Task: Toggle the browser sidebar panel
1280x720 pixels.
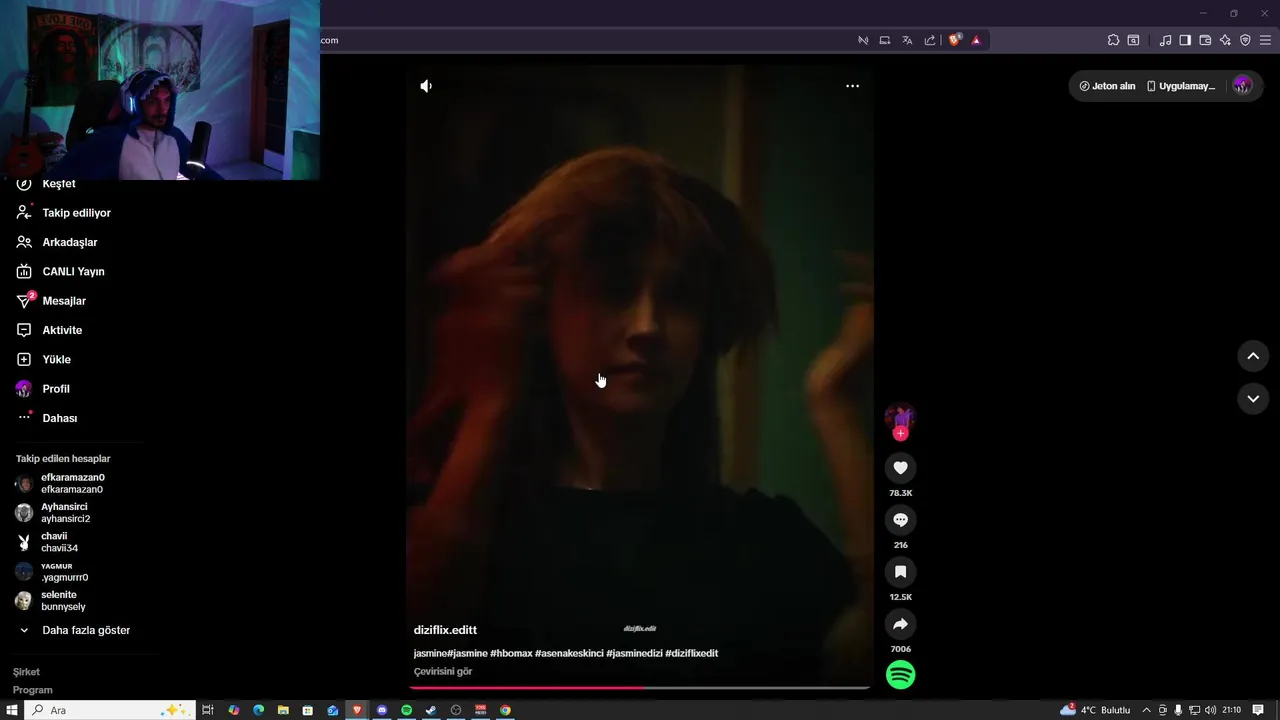Action: (x=1185, y=40)
